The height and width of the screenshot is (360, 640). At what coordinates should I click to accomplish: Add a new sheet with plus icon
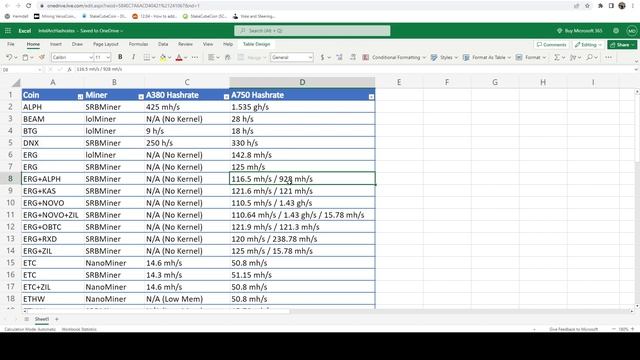tap(57, 319)
